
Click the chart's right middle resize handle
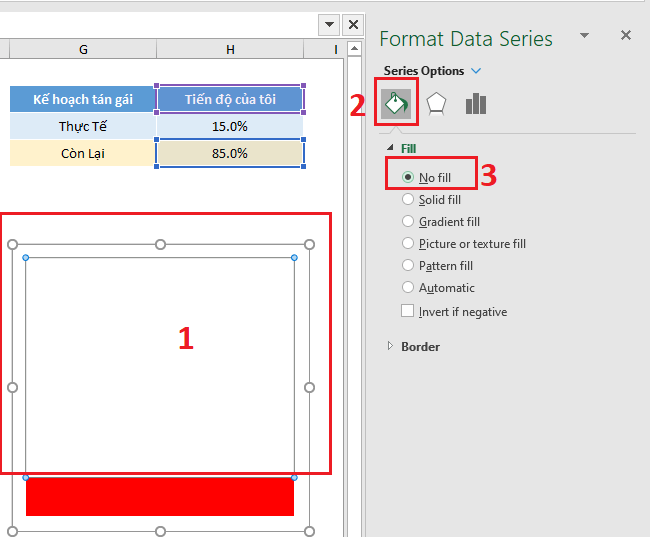309,387
